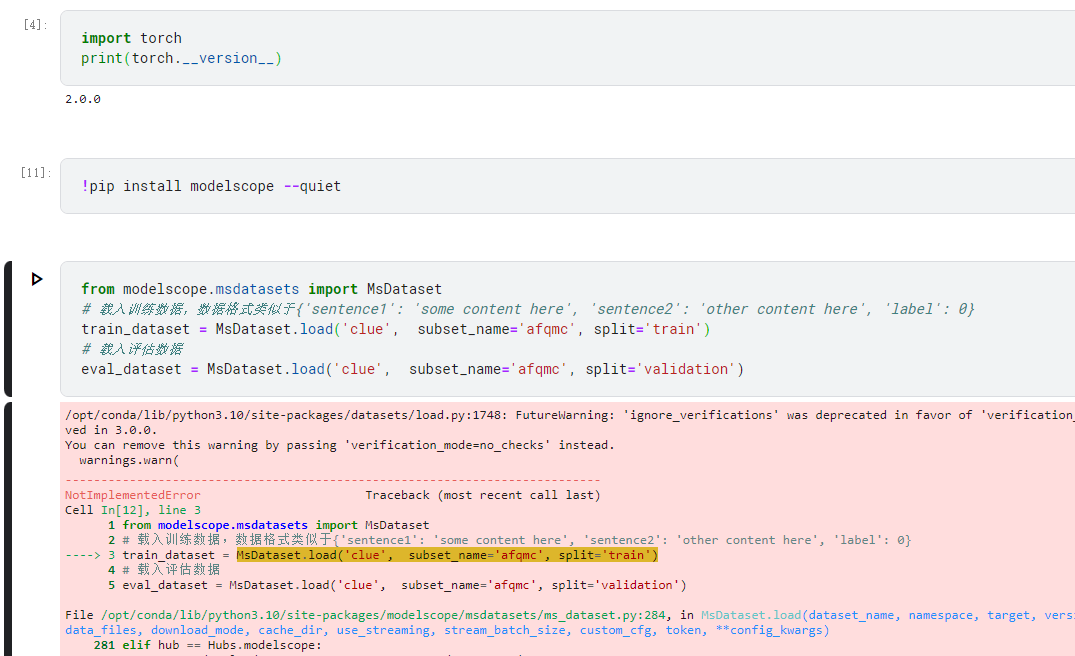Collapse the error output via left bar
The width and height of the screenshot is (1075, 656).
pos(8,528)
